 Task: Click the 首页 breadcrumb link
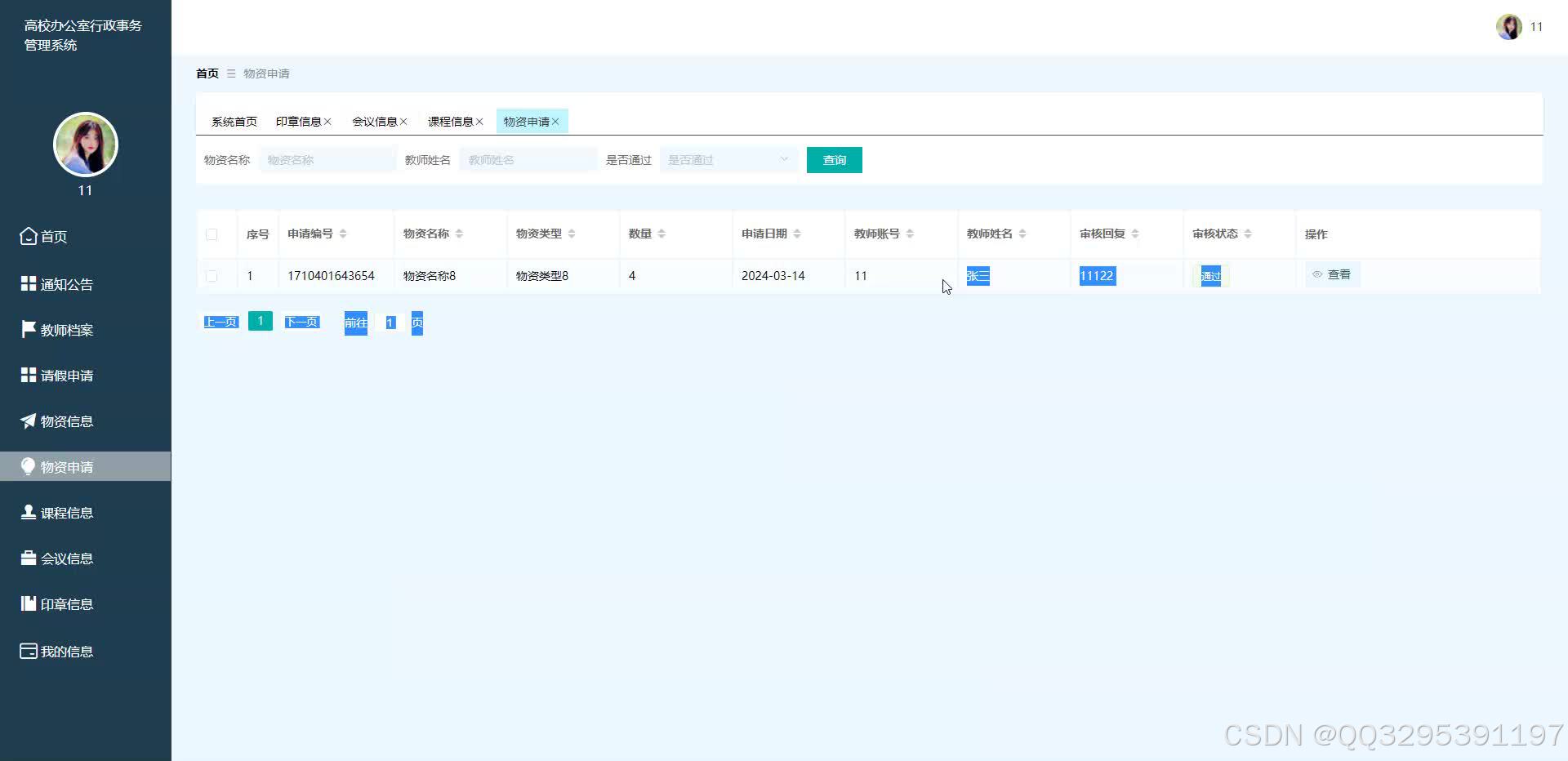pos(207,73)
